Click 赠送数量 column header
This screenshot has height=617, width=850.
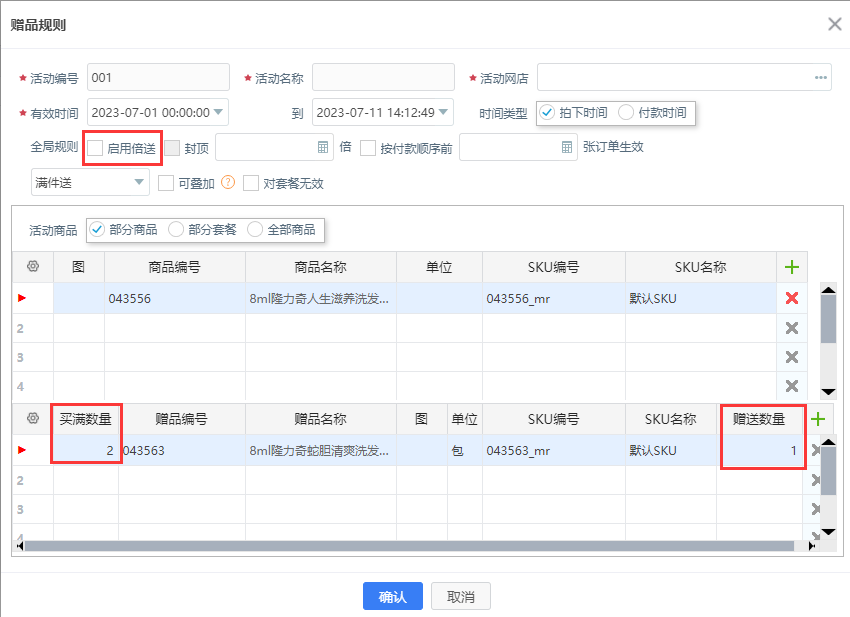pyautogui.click(x=759, y=419)
